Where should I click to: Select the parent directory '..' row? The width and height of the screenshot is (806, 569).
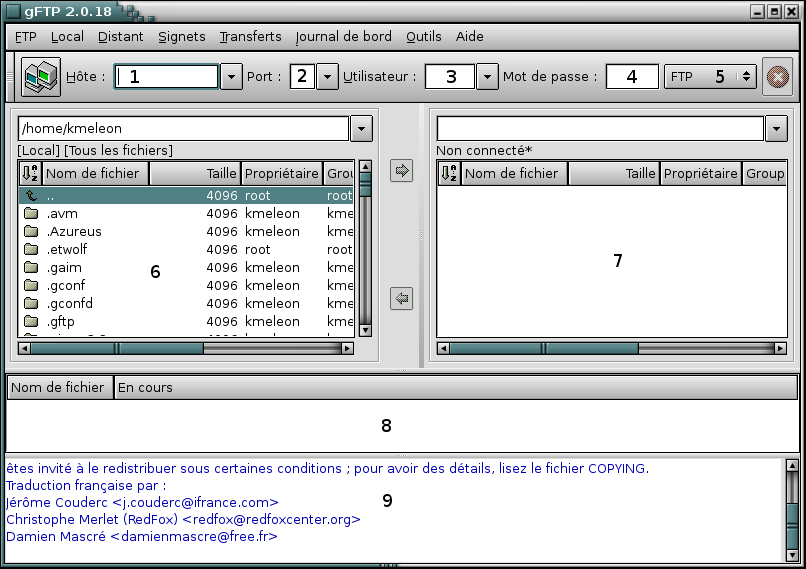coord(186,195)
